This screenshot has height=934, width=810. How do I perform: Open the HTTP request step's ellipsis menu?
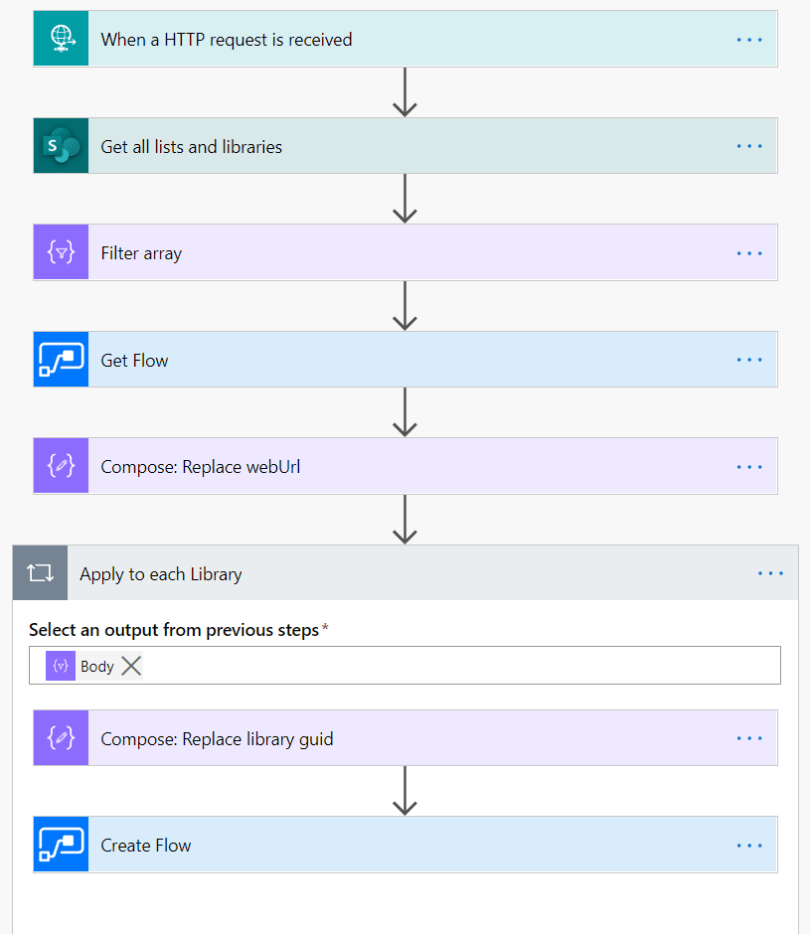749,40
